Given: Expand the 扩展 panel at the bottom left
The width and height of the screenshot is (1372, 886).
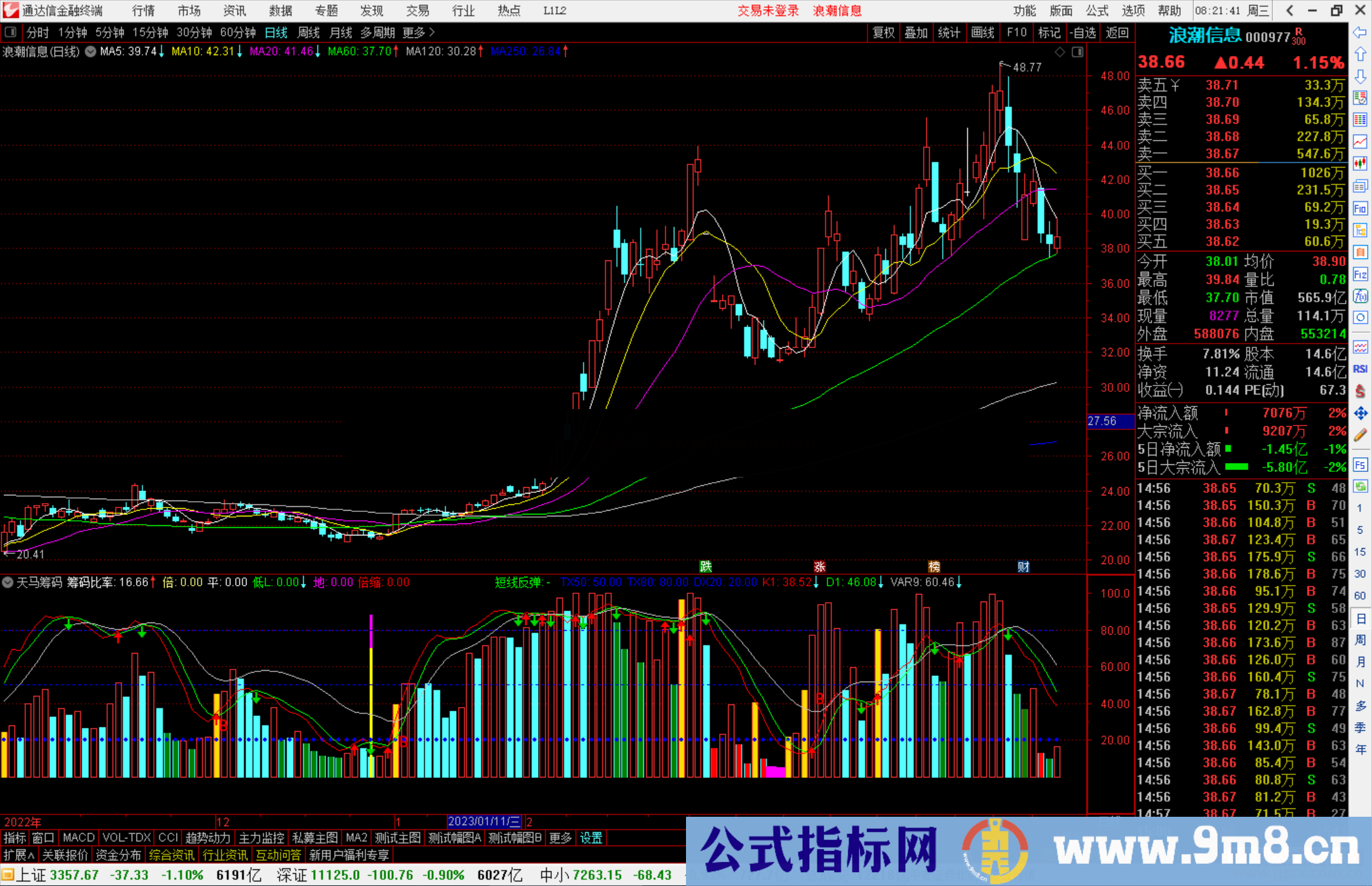Looking at the screenshot, I should [19, 855].
